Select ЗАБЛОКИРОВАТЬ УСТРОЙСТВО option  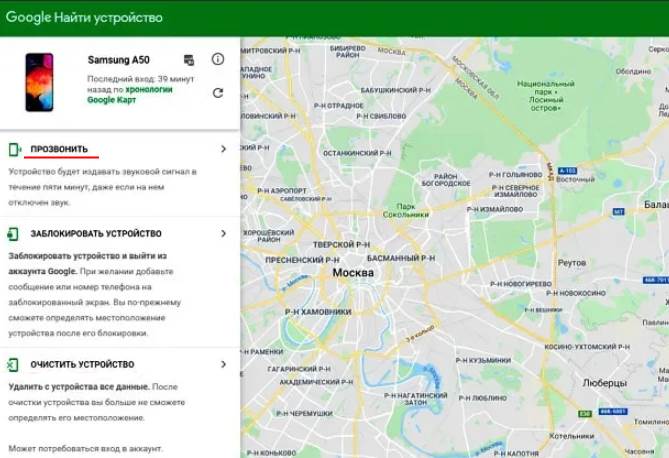pos(96,233)
